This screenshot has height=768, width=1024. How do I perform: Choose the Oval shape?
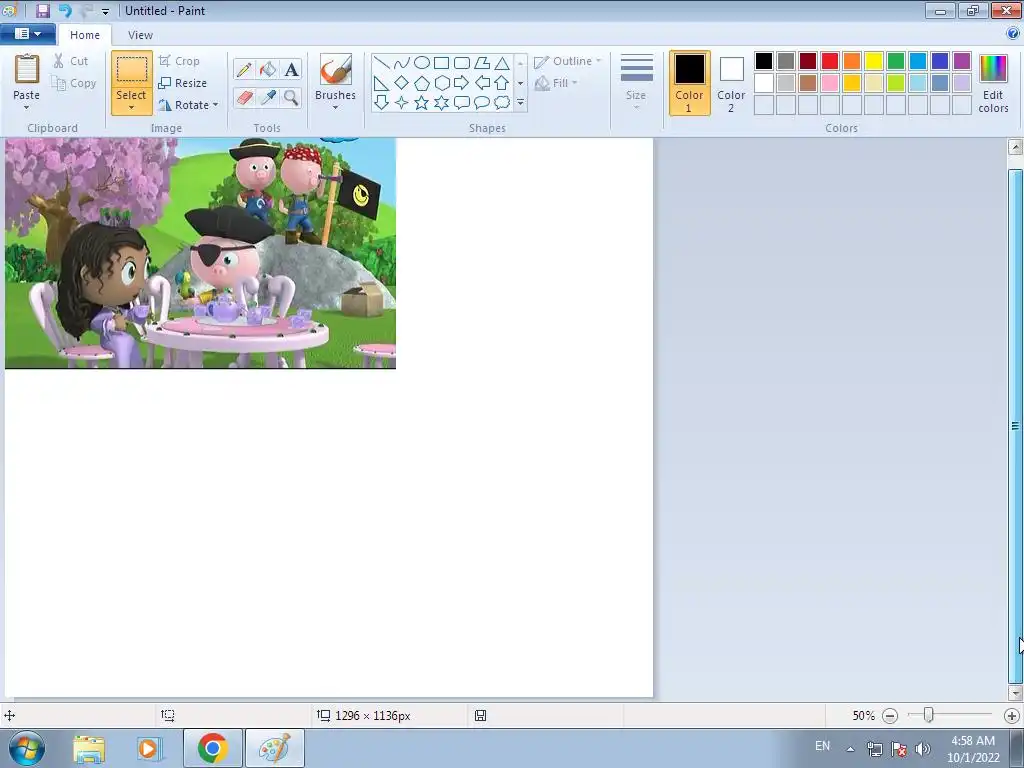[x=422, y=63]
